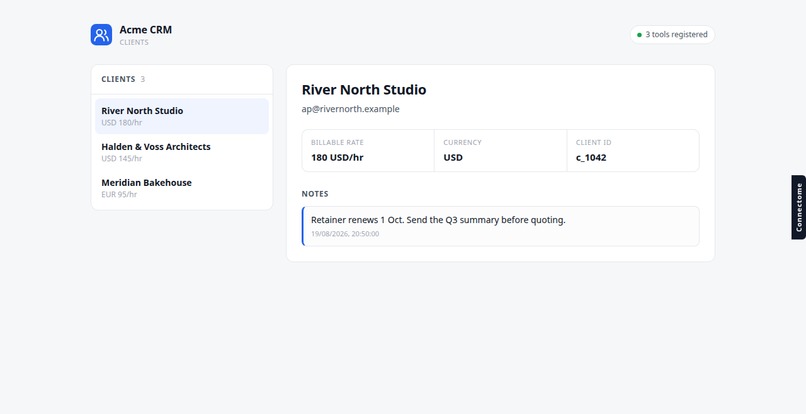Click the Acme CRM title text
This screenshot has height=414, width=806.
tap(145, 29)
